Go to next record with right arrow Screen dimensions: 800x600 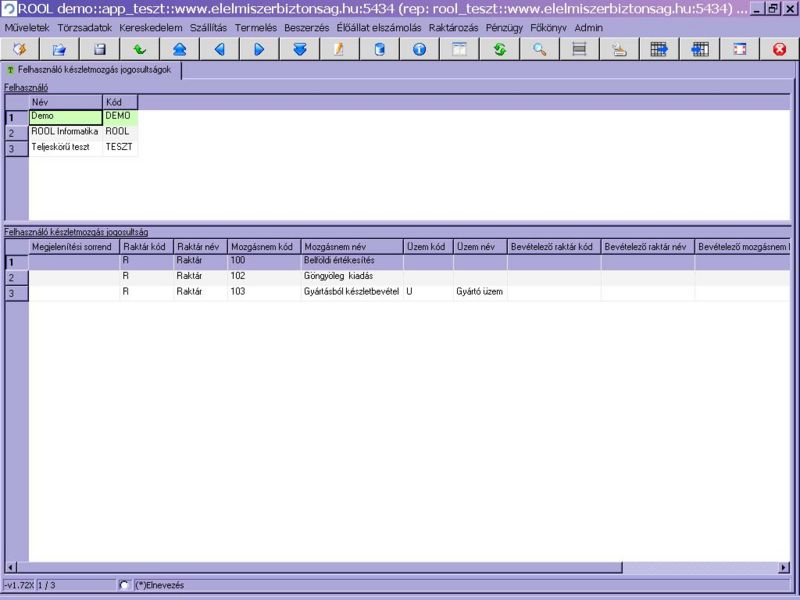pyautogui.click(x=259, y=49)
